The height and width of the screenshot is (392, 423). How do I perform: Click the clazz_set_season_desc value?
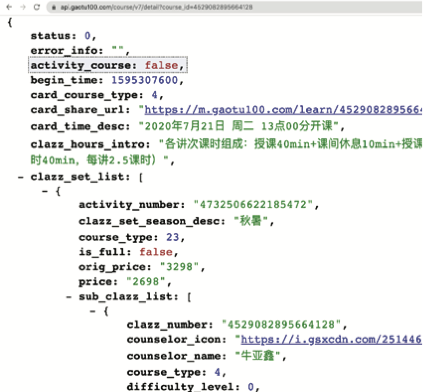tap(251, 220)
